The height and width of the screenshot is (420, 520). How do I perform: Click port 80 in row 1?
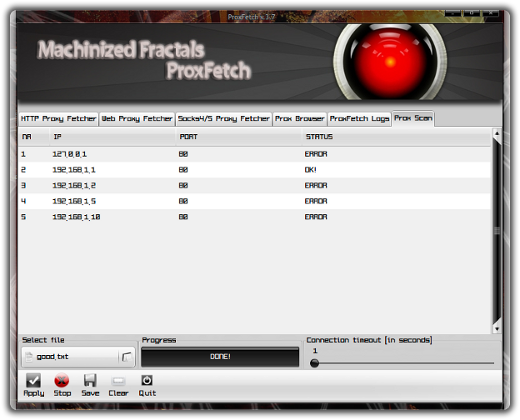point(183,154)
